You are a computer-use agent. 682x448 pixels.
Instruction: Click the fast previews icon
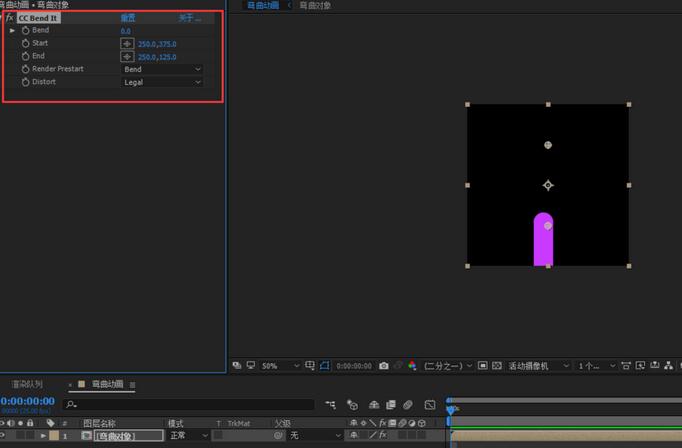[x=640, y=365]
